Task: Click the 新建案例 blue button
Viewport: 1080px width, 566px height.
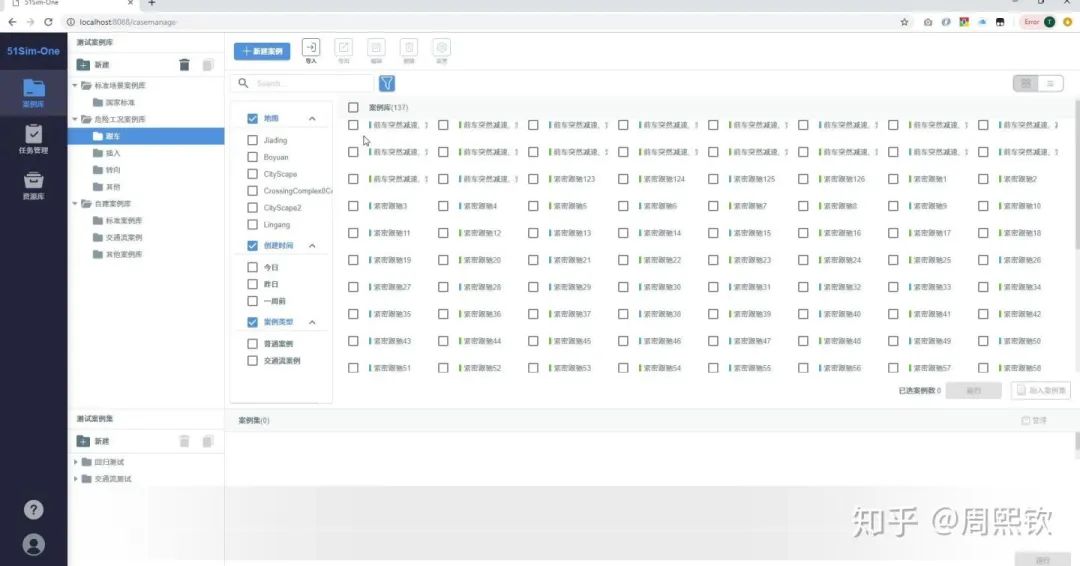Action: point(262,51)
